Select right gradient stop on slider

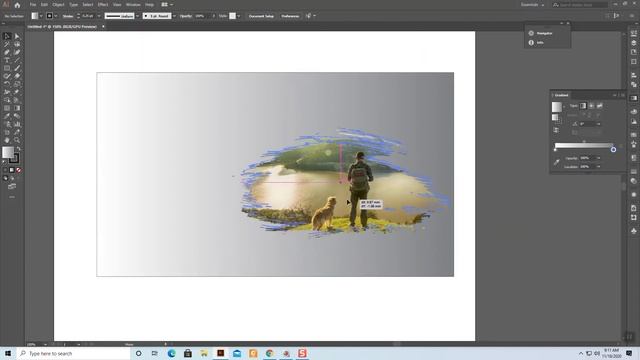[x=613, y=150]
